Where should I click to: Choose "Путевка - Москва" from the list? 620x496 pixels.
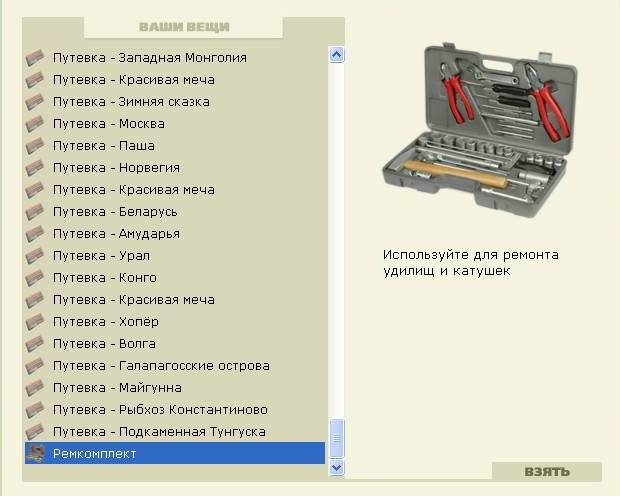pos(174,124)
